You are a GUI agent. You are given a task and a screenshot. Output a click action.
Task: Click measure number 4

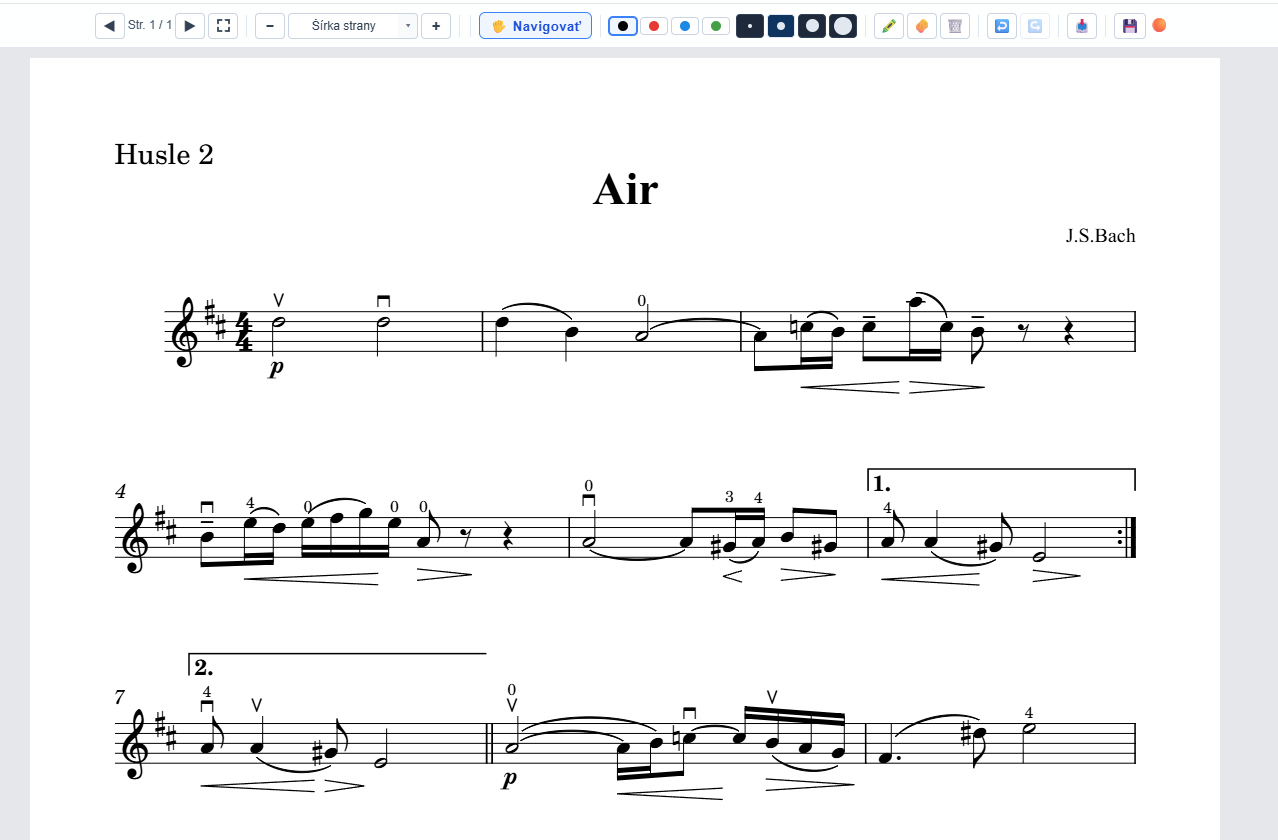pos(120,491)
